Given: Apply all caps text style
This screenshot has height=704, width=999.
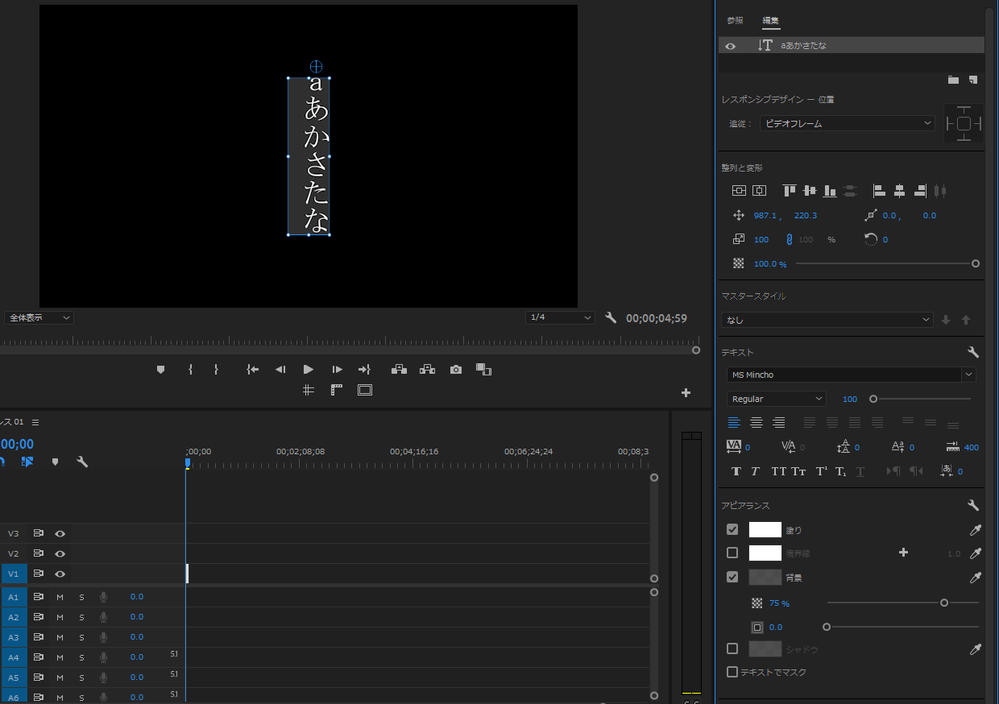Looking at the screenshot, I should pos(778,471).
